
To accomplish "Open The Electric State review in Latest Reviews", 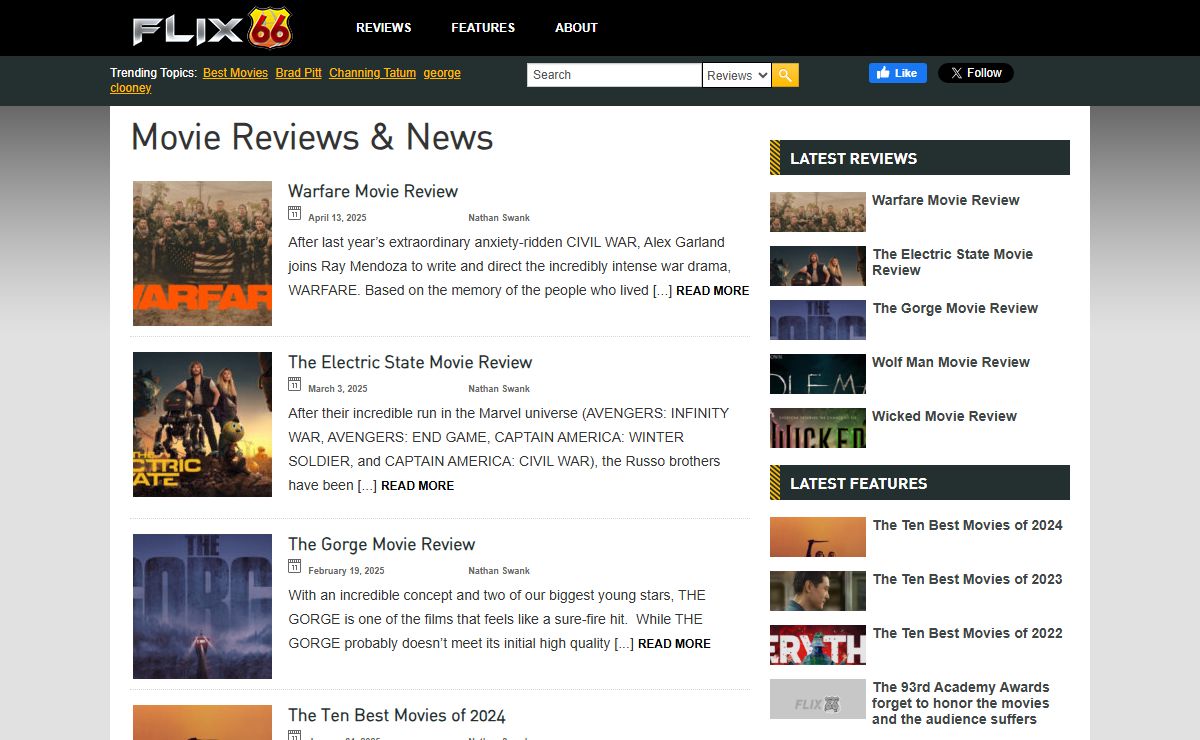I will (x=953, y=262).
